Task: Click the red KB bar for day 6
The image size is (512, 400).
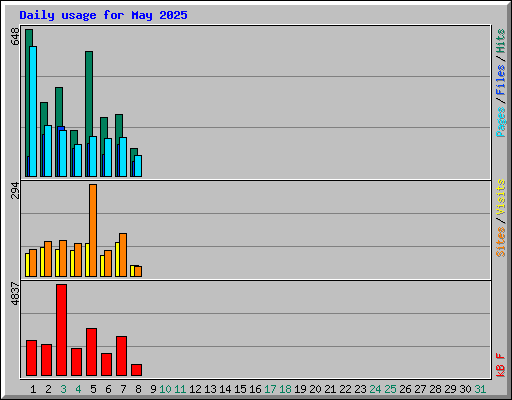Action: [x=106, y=364]
